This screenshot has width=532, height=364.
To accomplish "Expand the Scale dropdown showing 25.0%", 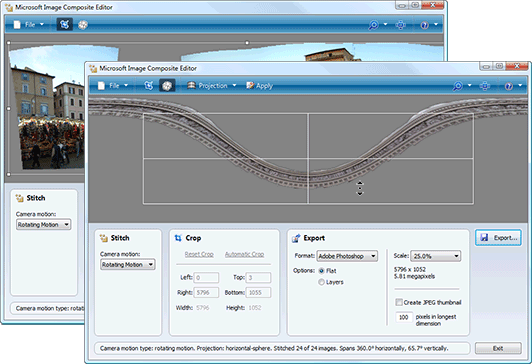I will [x=436, y=256].
